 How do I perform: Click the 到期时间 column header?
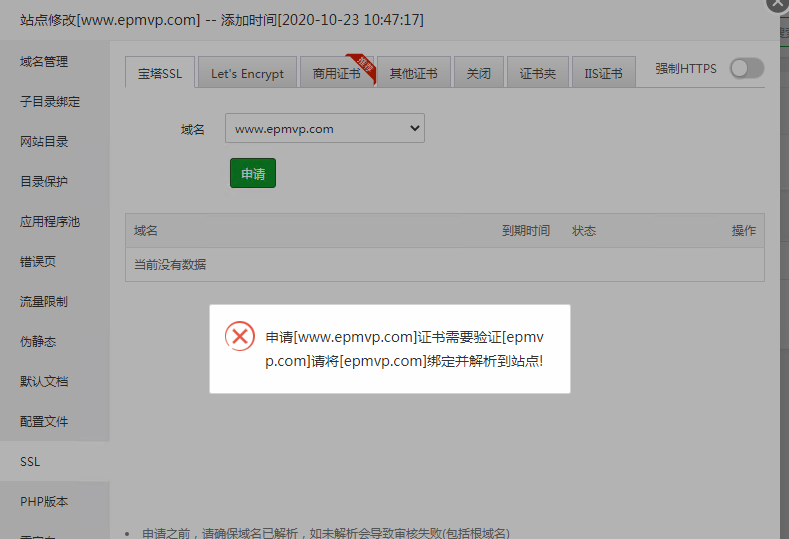pyautogui.click(x=525, y=230)
